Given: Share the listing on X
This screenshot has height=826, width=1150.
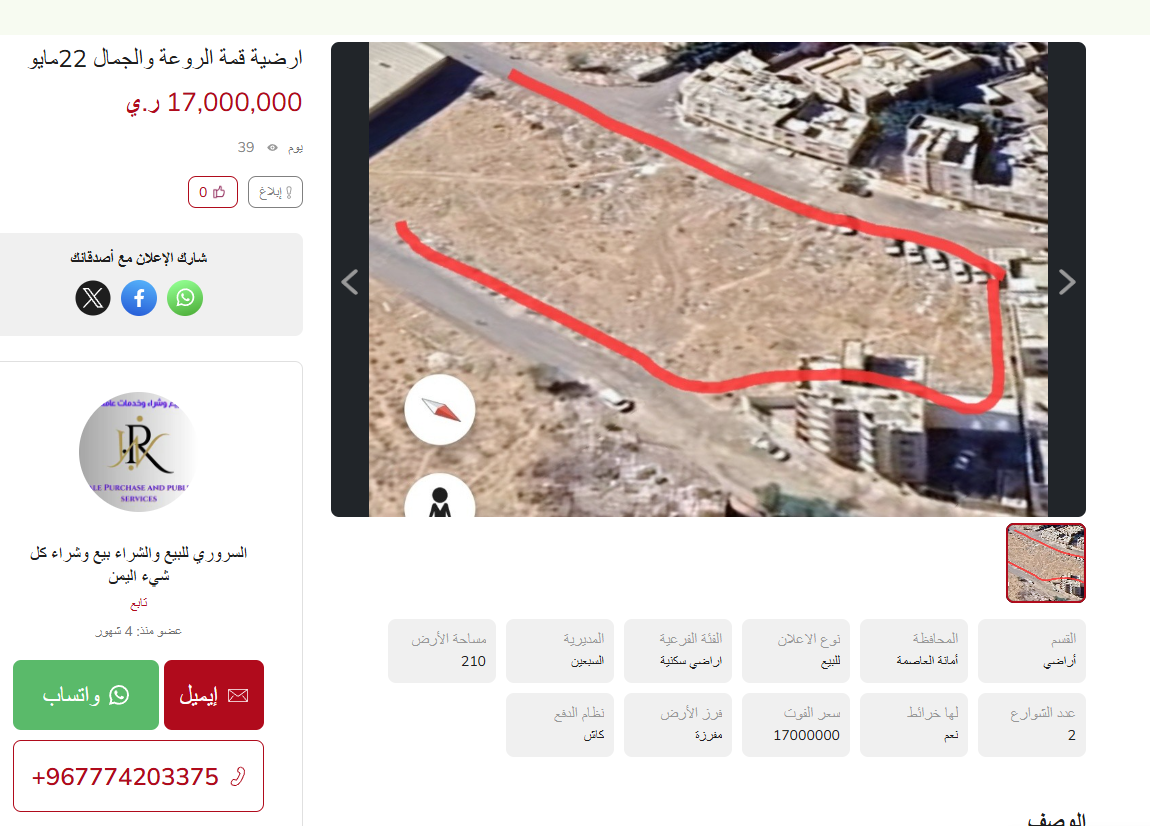Looking at the screenshot, I should (x=93, y=298).
